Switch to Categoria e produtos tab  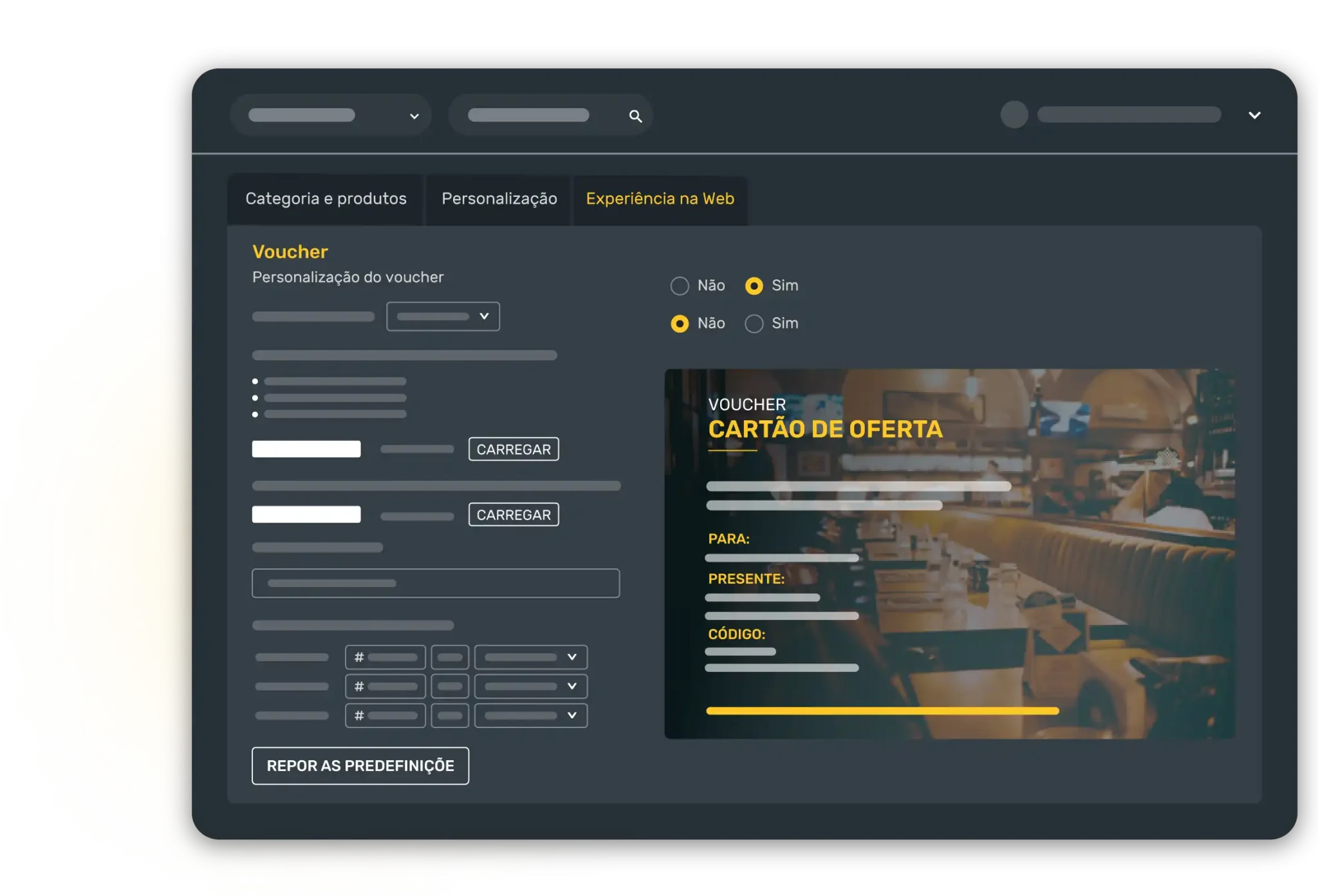326,199
